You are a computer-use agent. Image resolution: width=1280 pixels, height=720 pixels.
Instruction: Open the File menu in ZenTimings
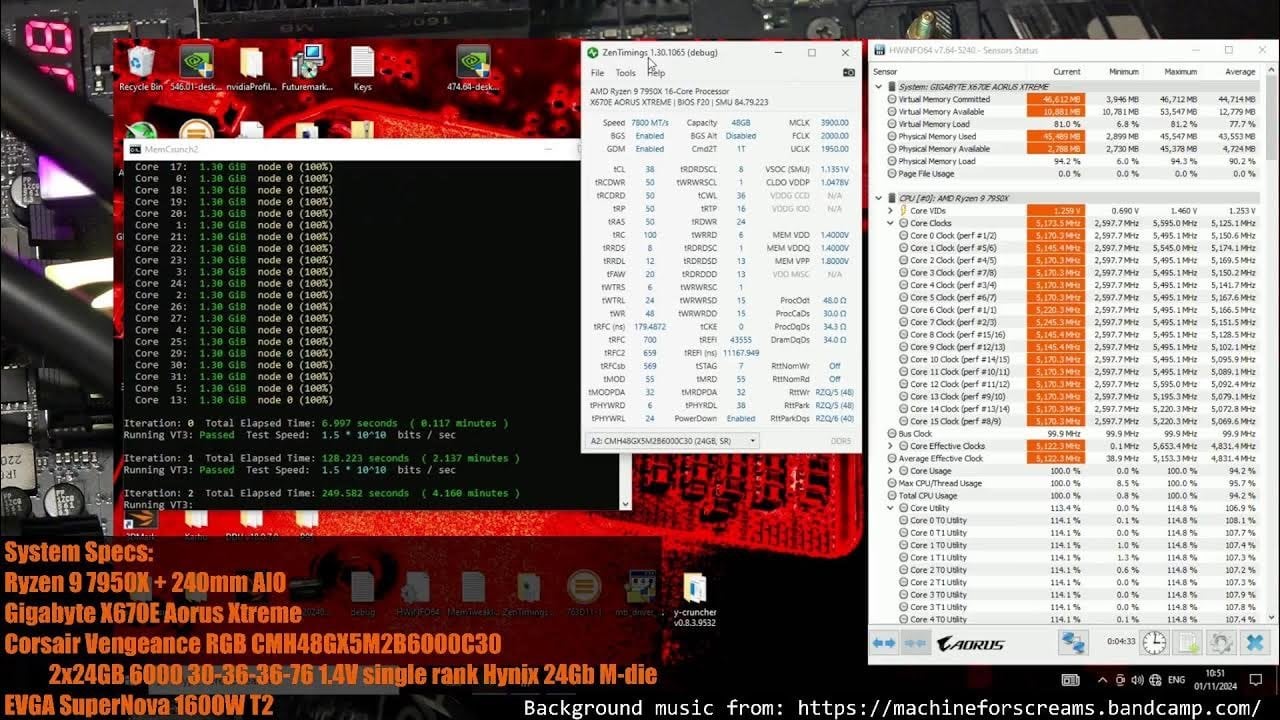[x=597, y=73]
